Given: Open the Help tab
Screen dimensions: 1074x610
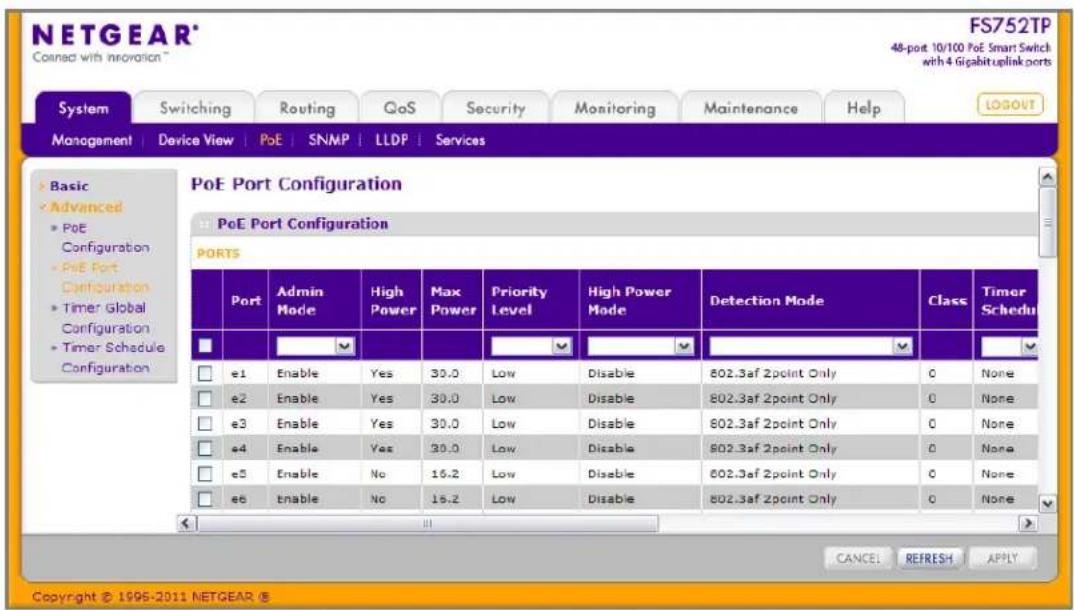Looking at the screenshot, I should click(x=863, y=108).
